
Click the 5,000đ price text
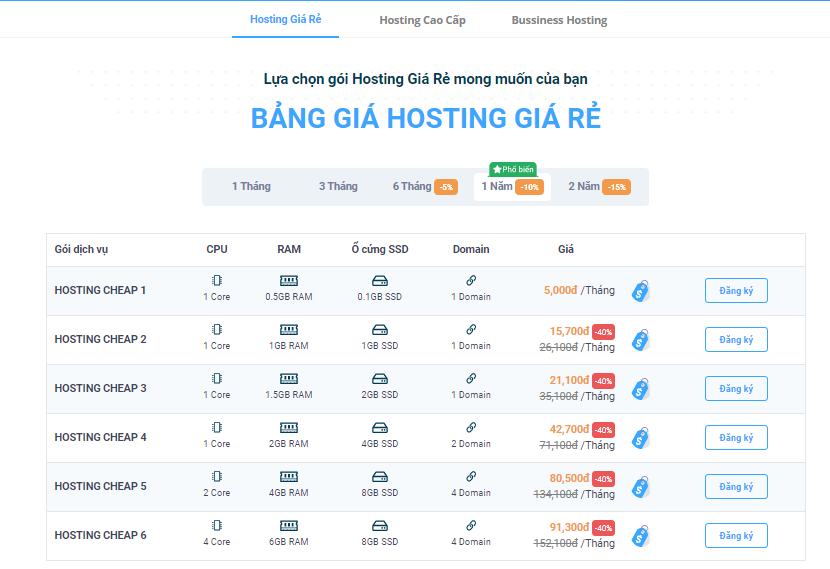click(x=560, y=290)
